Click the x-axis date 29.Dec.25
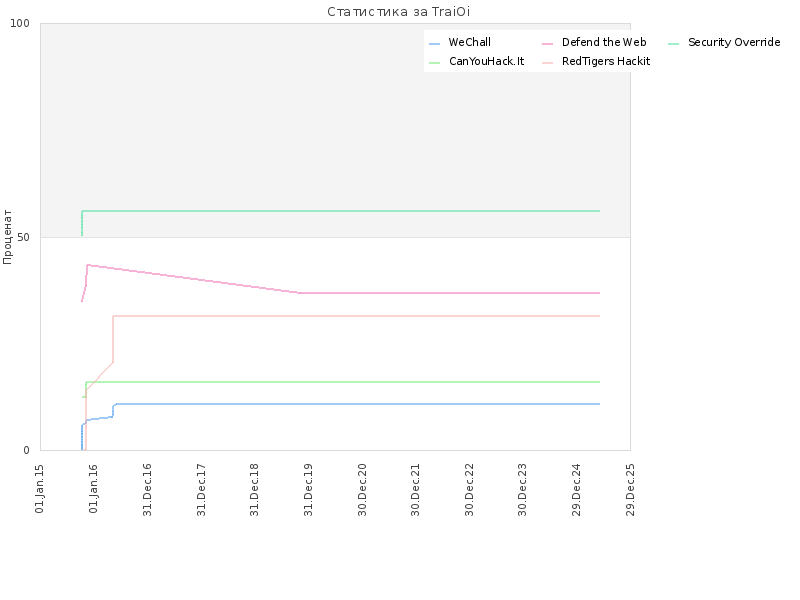The image size is (800, 600). click(x=630, y=490)
